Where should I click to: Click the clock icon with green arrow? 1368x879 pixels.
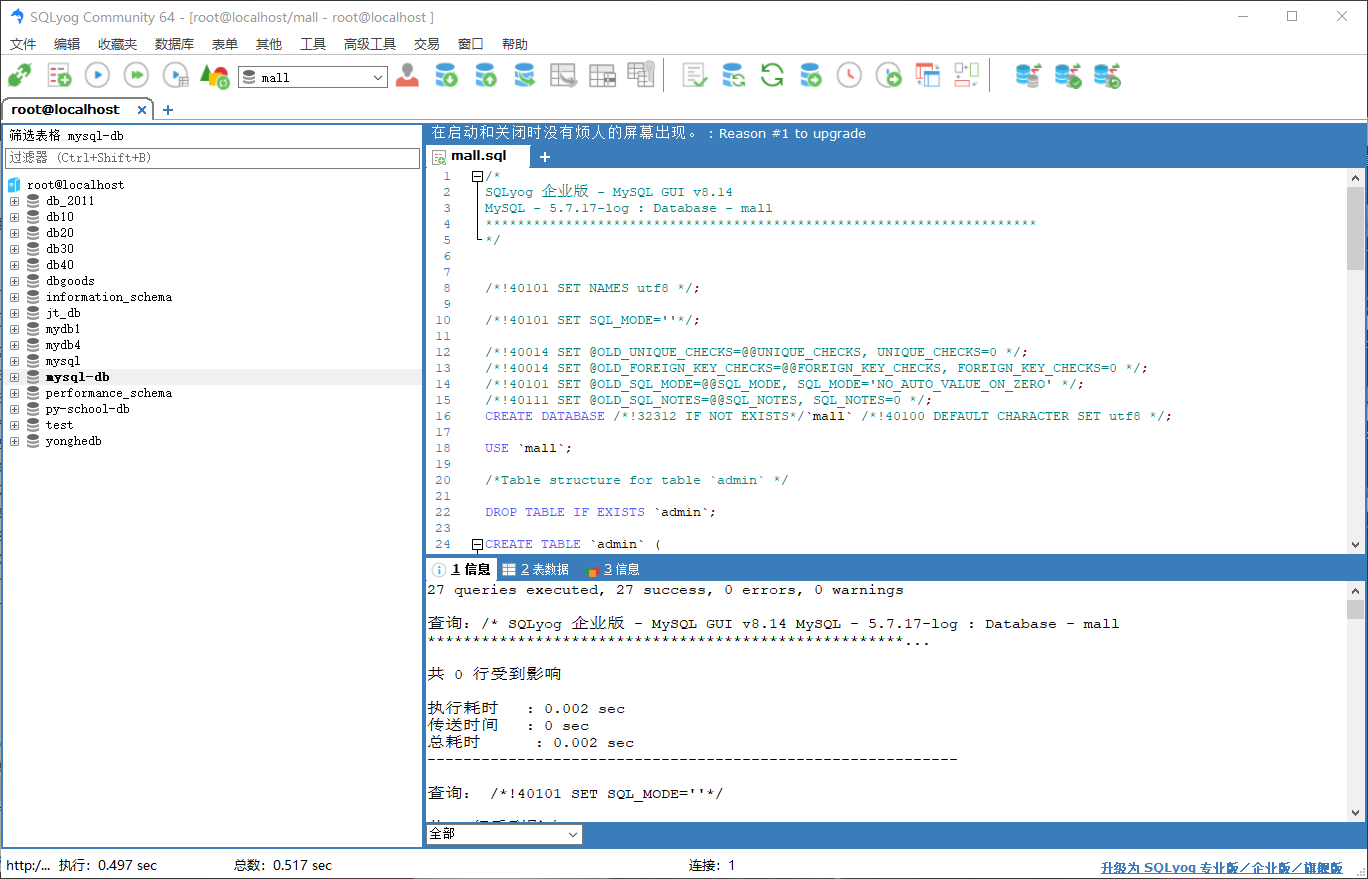click(888, 75)
